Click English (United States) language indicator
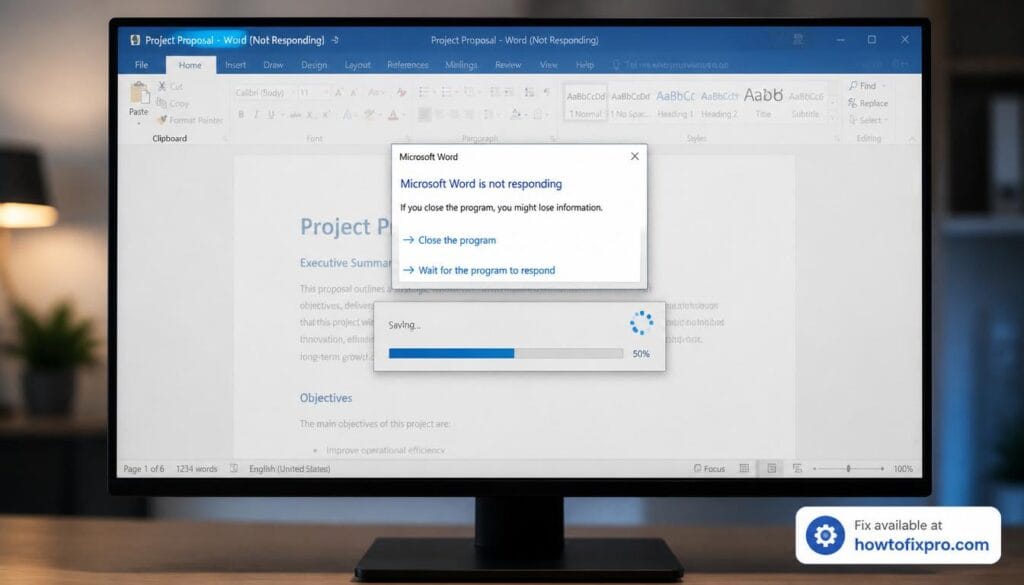Viewport: 1024px width, 585px height. pos(289,469)
